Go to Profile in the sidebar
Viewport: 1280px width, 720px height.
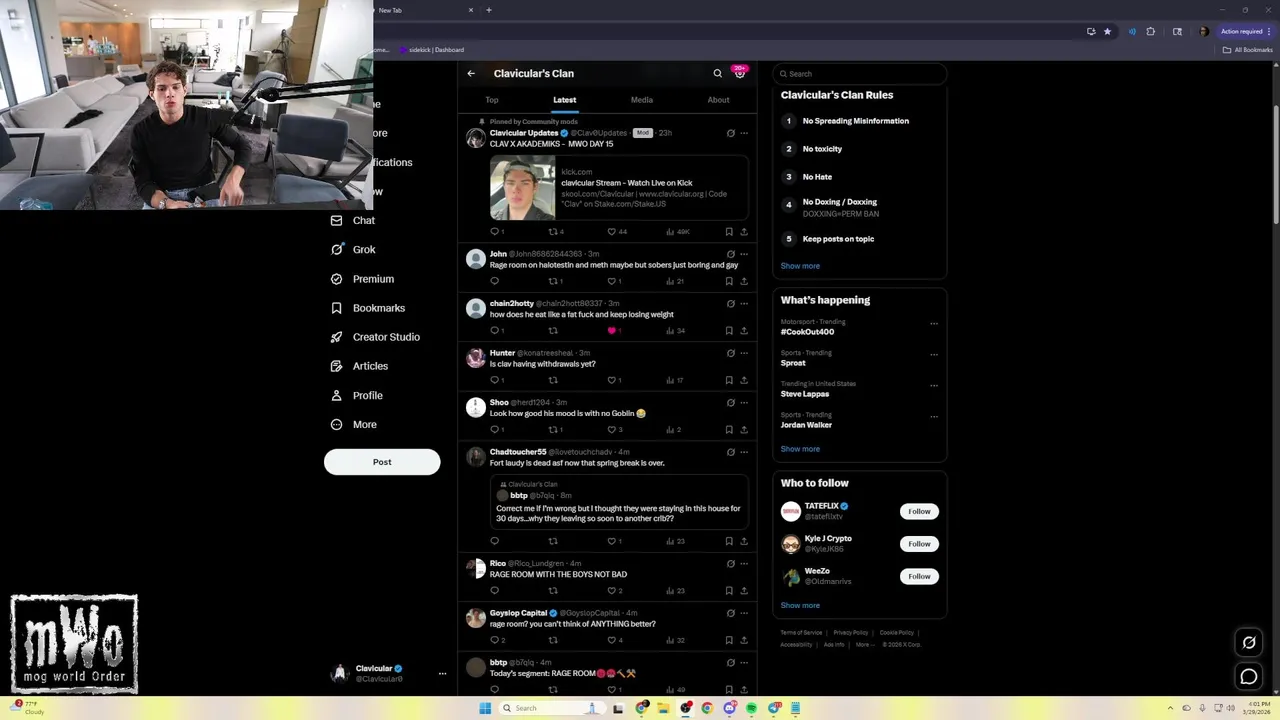[357, 395]
